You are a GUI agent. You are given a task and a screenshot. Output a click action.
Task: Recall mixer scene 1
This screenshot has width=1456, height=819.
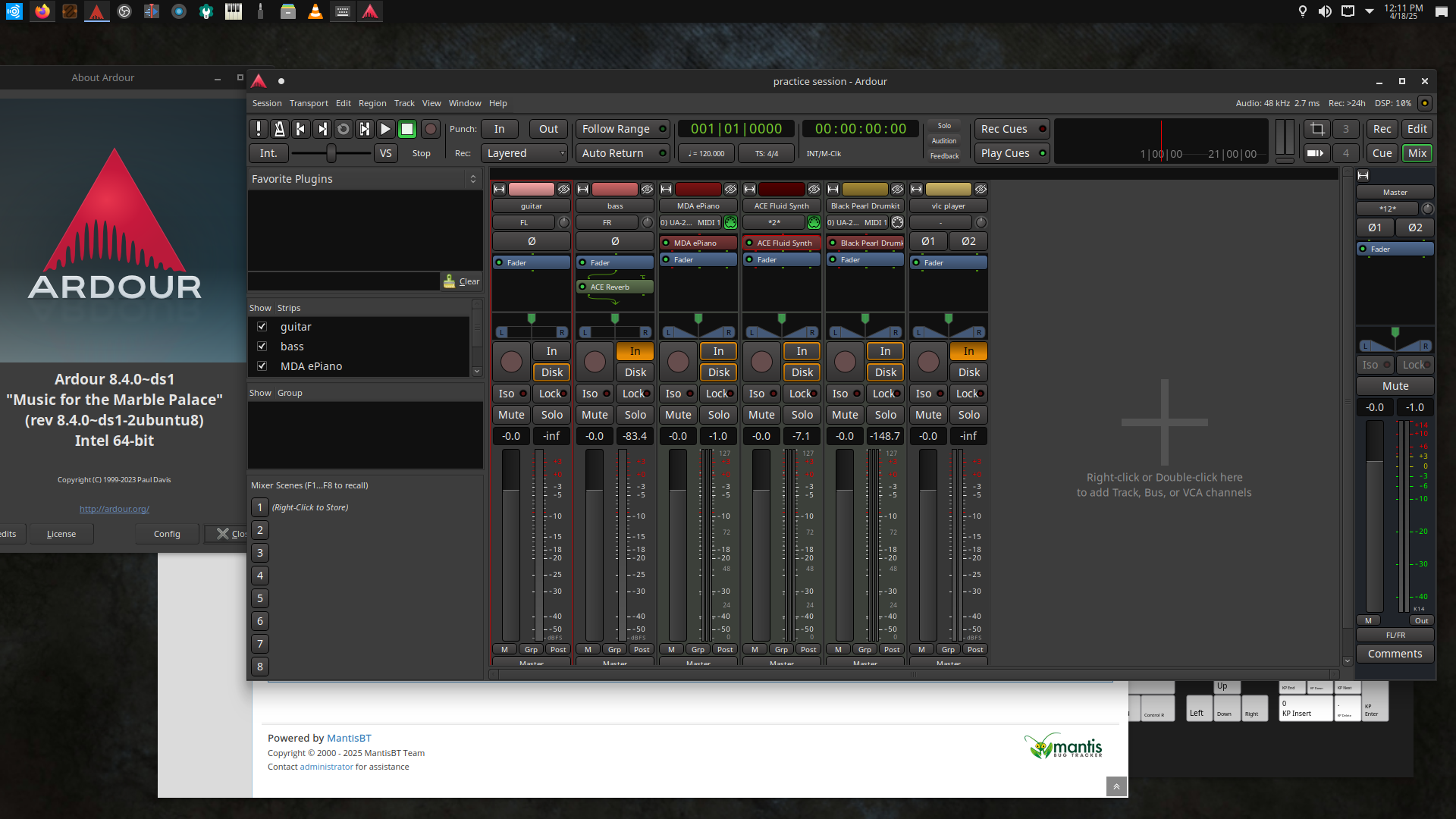click(x=260, y=507)
